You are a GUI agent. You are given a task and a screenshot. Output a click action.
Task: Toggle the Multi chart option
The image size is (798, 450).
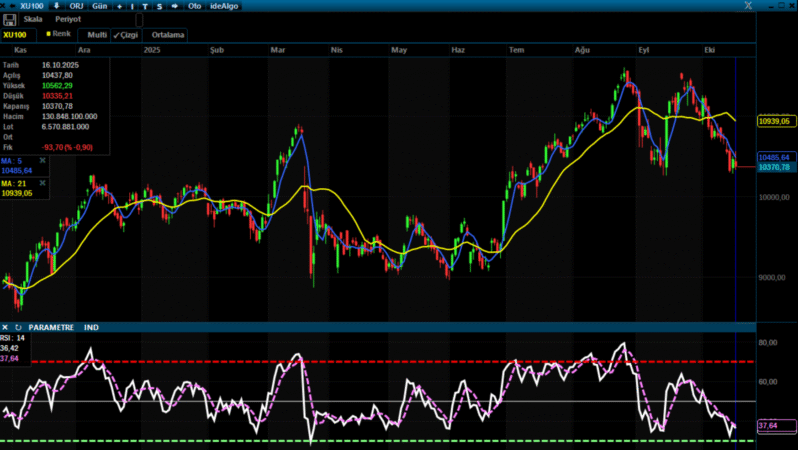[x=97, y=34]
